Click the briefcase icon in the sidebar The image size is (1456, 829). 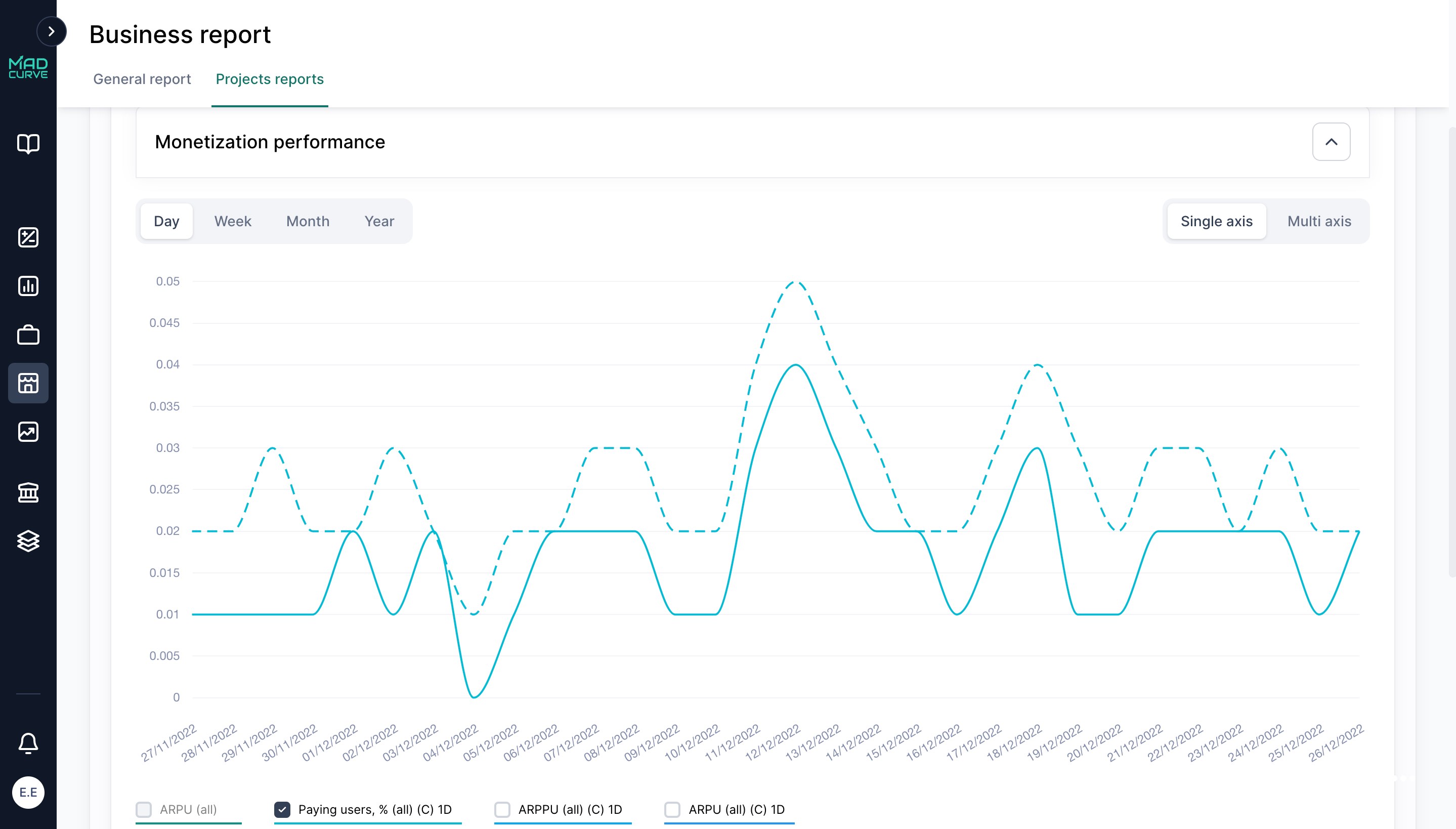tap(28, 335)
